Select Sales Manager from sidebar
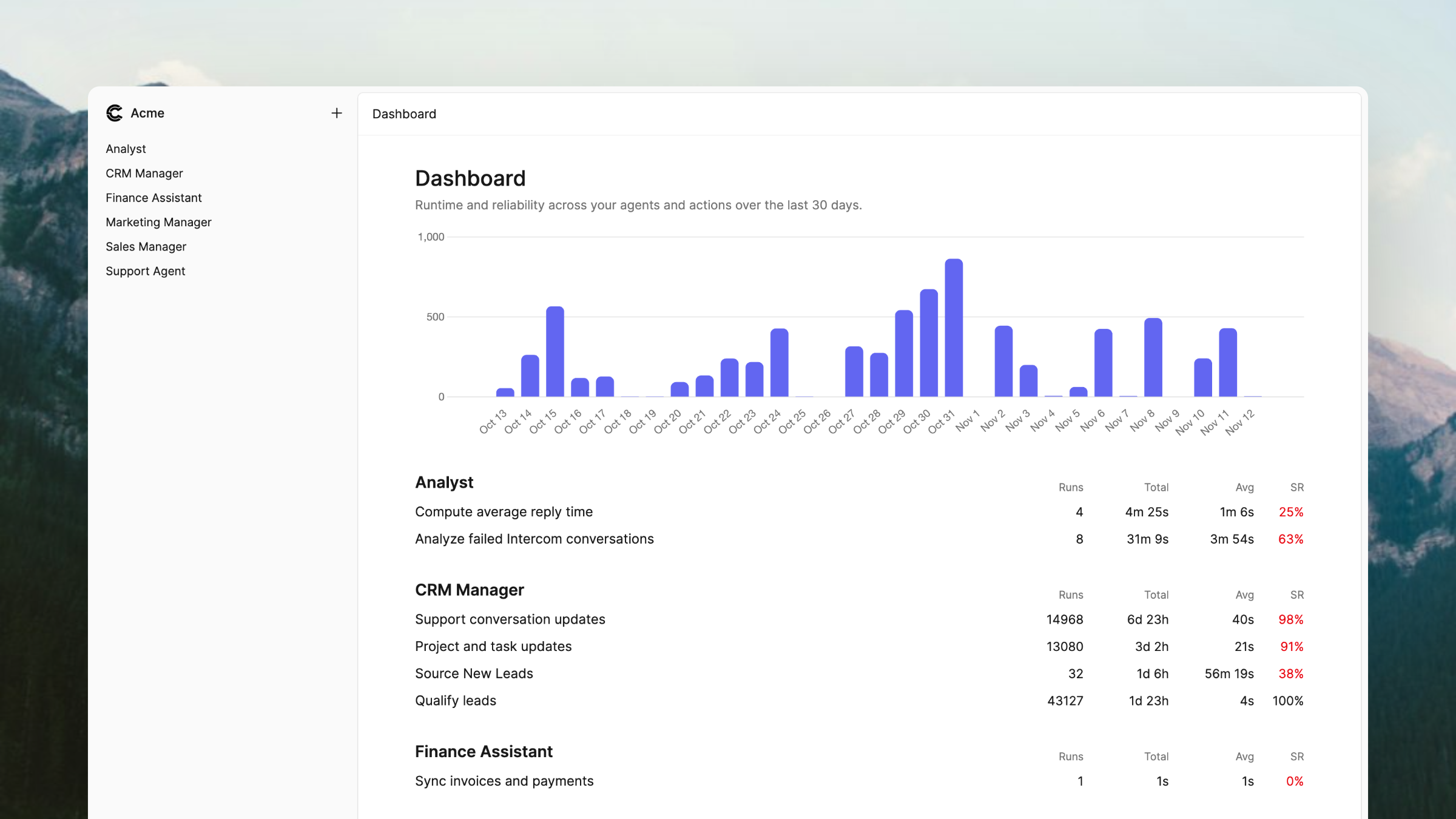1456x819 pixels. pyautogui.click(x=146, y=247)
